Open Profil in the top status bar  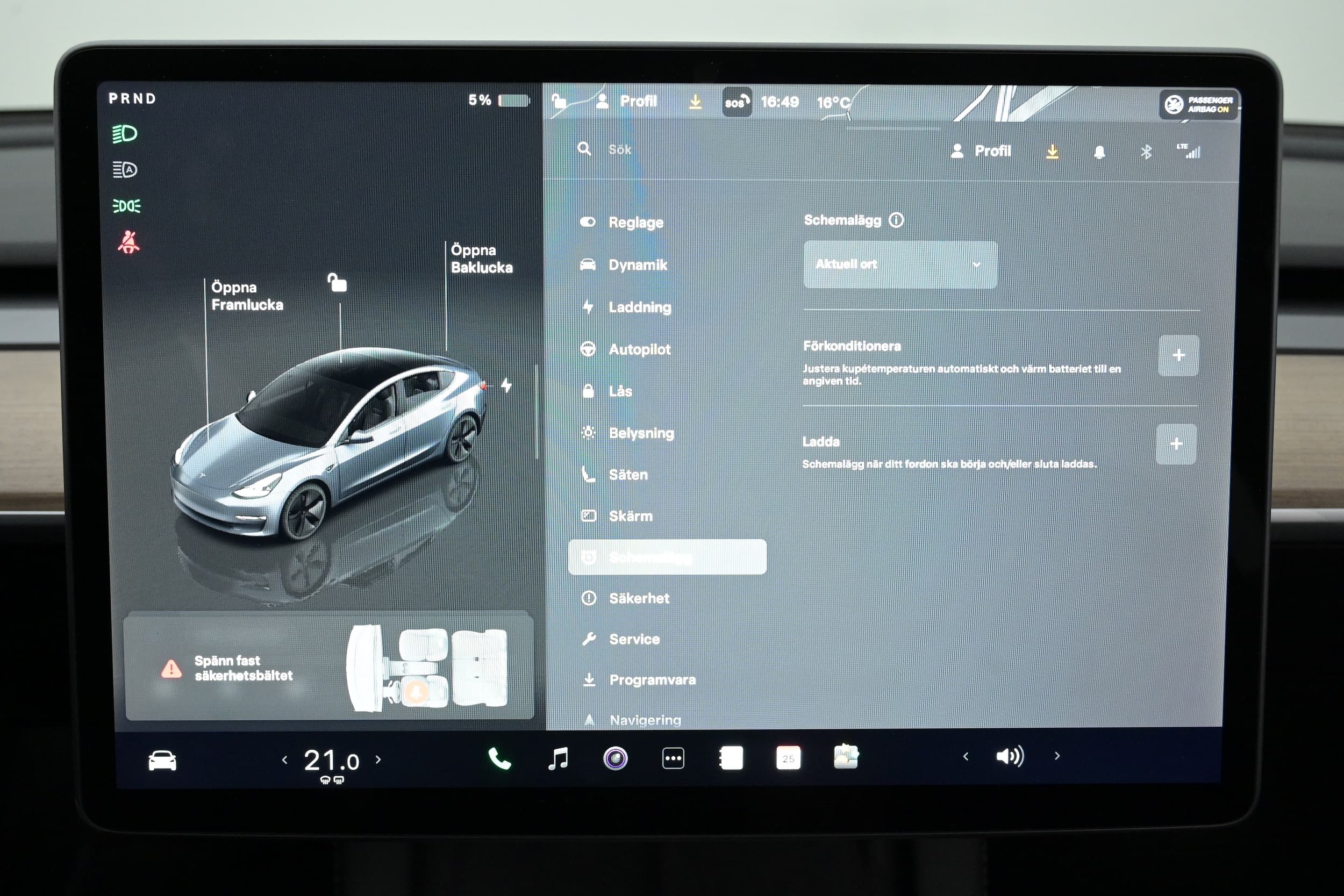point(626,102)
